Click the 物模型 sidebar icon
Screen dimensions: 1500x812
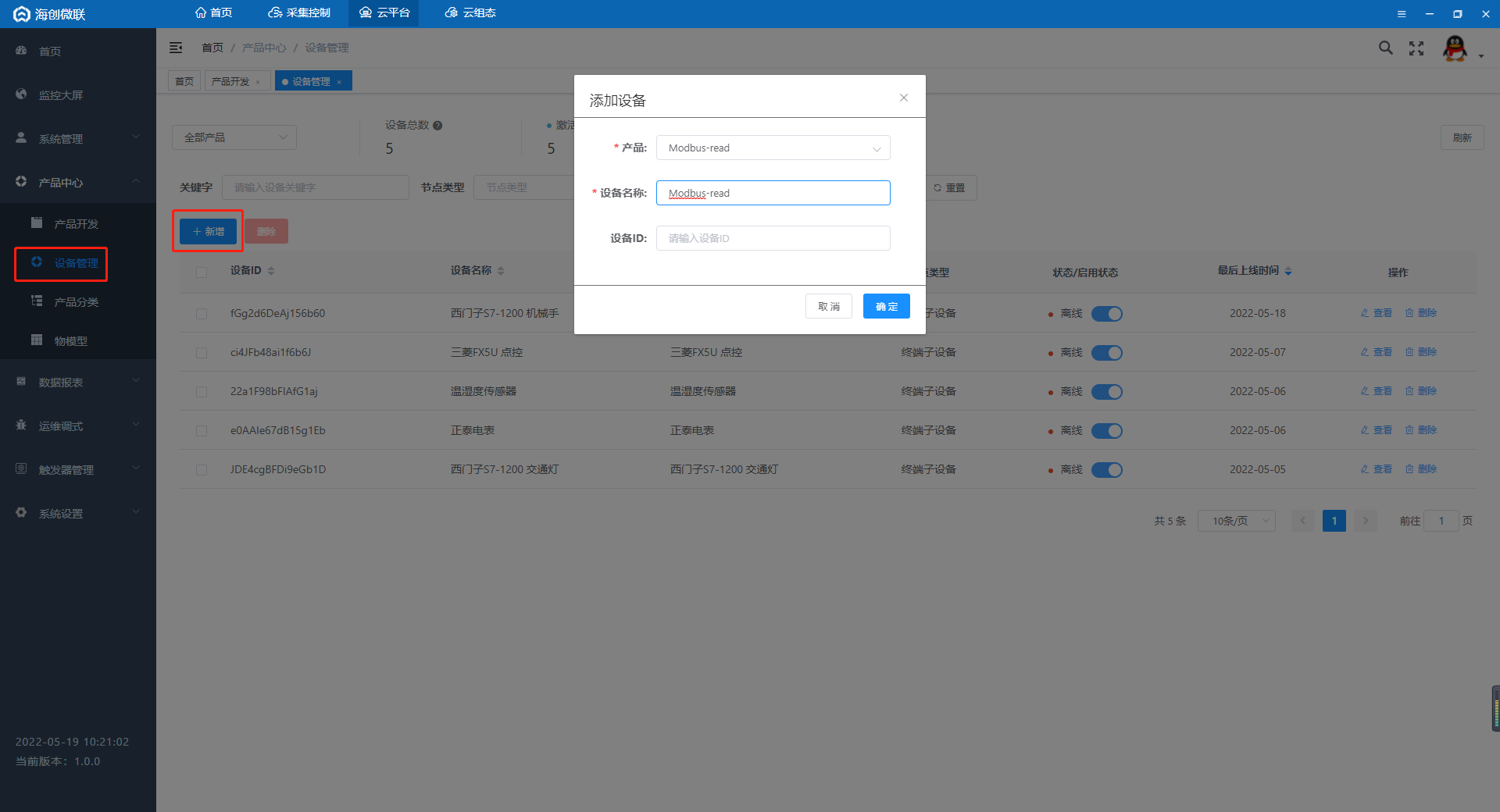click(37, 340)
